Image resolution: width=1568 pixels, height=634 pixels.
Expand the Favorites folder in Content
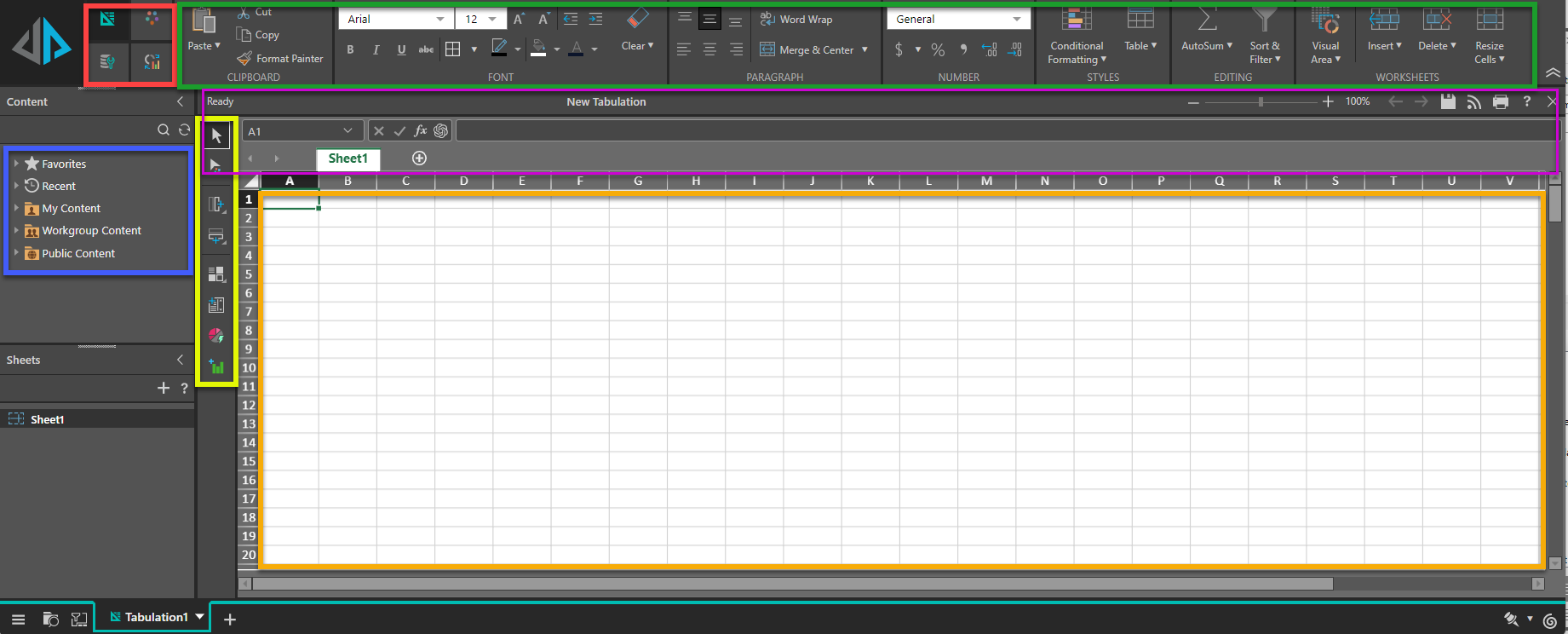pos(16,164)
